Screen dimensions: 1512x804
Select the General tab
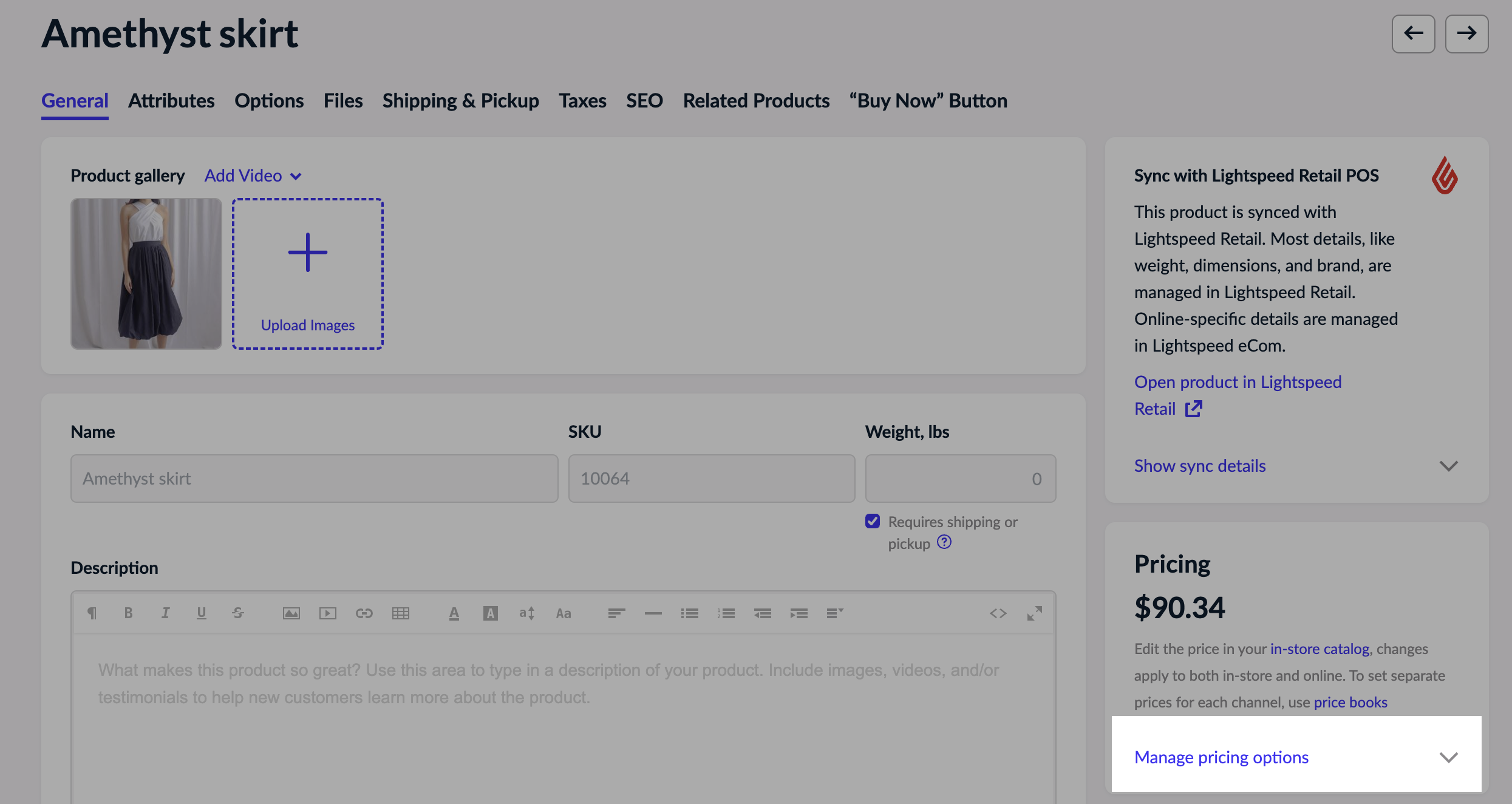(75, 101)
